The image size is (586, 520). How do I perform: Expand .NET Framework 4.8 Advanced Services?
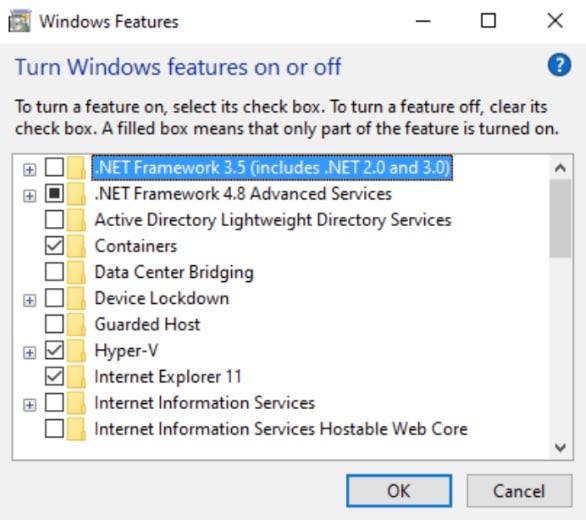pos(30,196)
